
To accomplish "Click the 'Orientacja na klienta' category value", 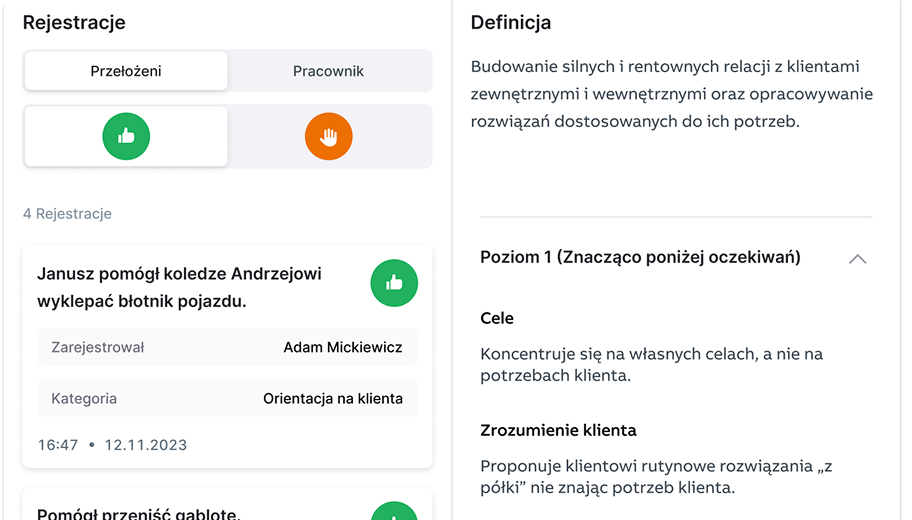I will point(332,398).
